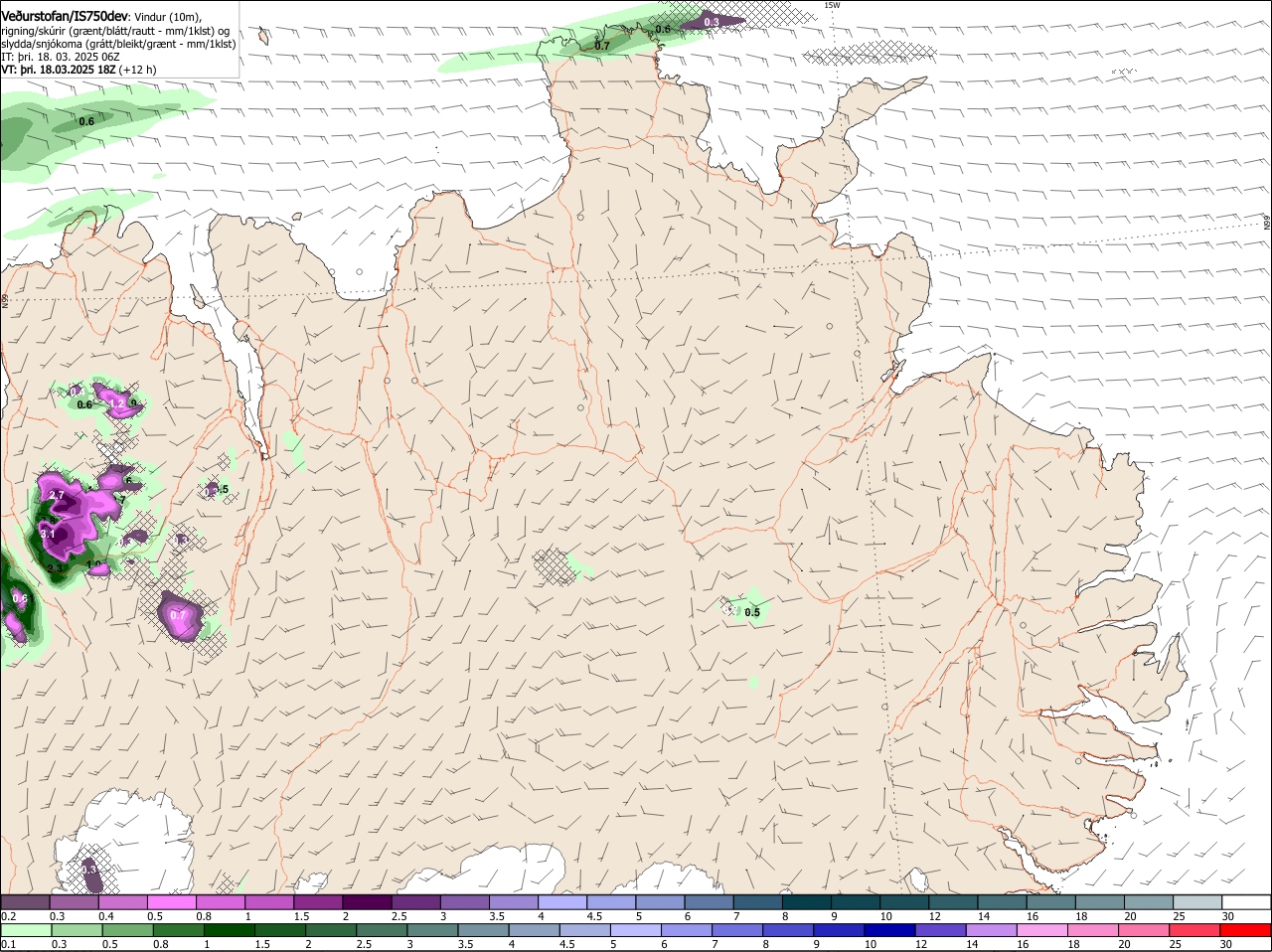
Task: Click the "2.7" precipitation value in the magenta cell
Action: [56, 495]
